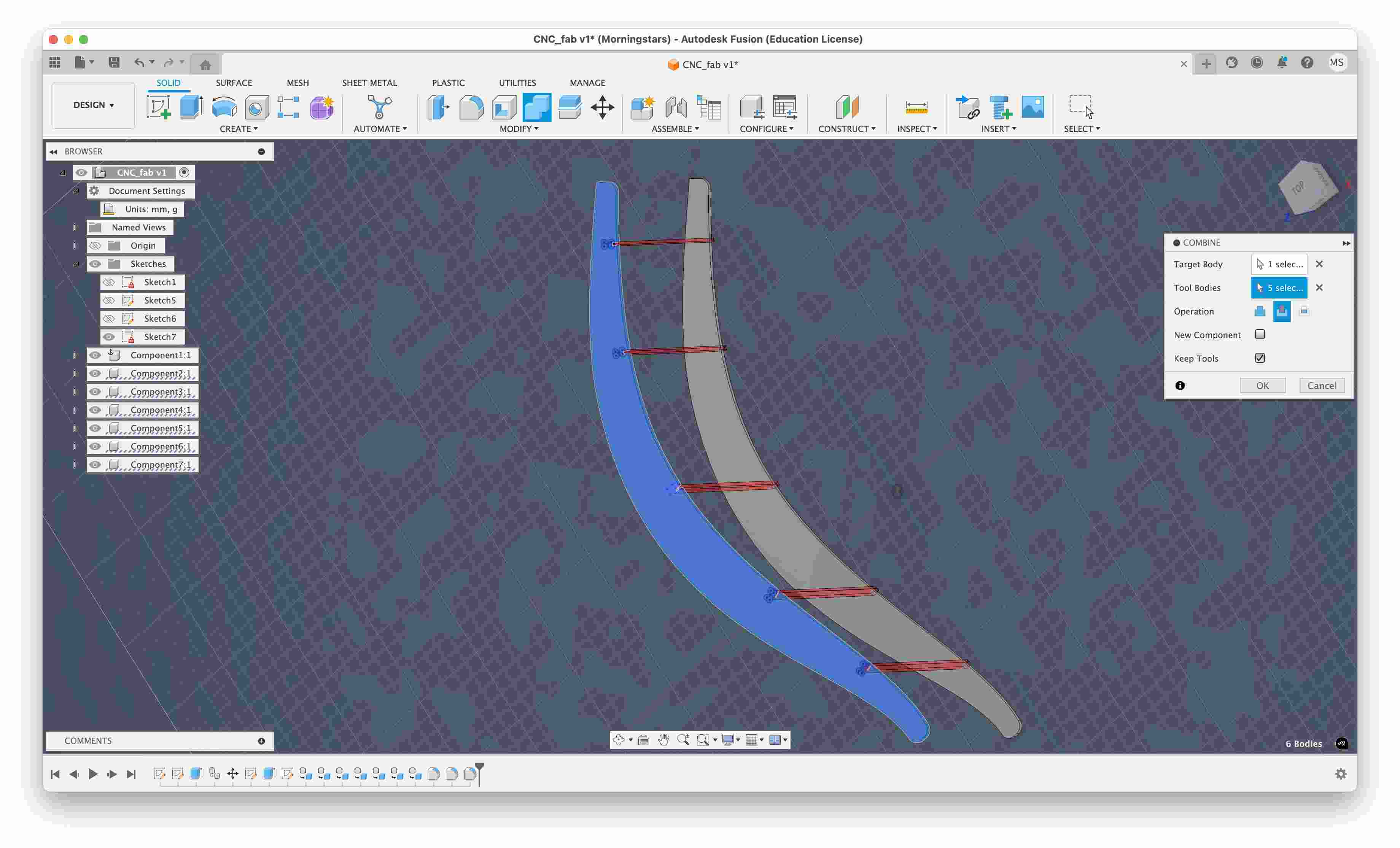Hide Component4:1 using its eye icon
1400x848 pixels.
pyautogui.click(x=95, y=410)
